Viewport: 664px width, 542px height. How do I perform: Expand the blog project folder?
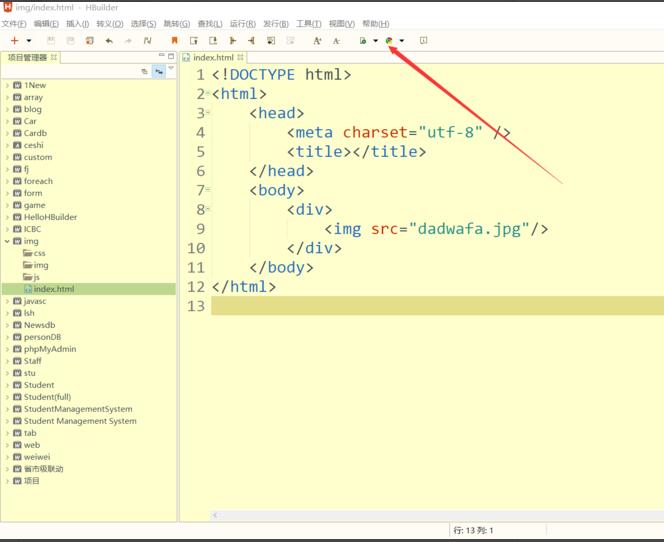[x=7, y=109]
